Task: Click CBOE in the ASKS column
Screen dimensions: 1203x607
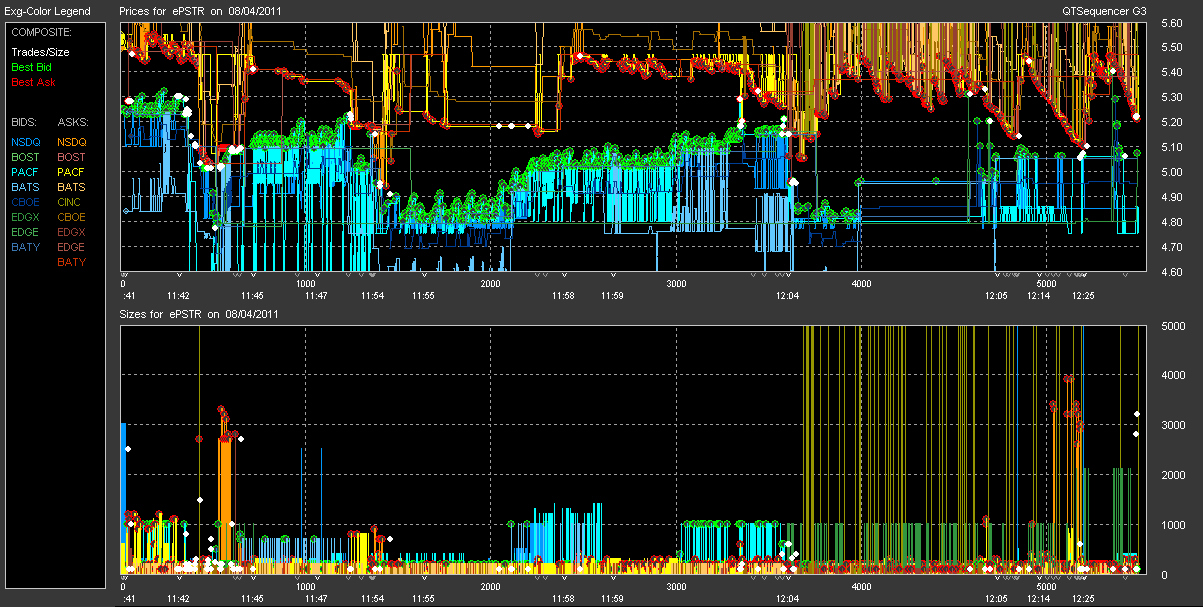Action: [x=72, y=217]
